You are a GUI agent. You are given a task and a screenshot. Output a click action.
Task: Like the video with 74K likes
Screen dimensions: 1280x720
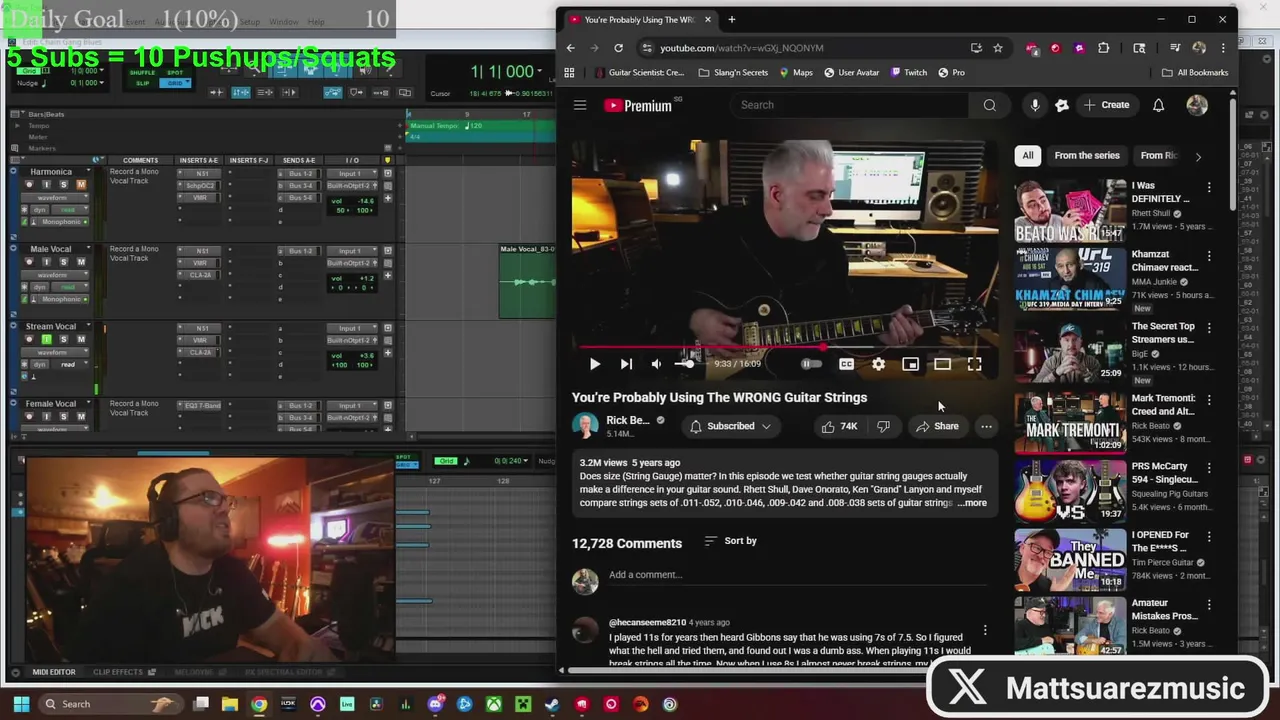tap(840, 426)
